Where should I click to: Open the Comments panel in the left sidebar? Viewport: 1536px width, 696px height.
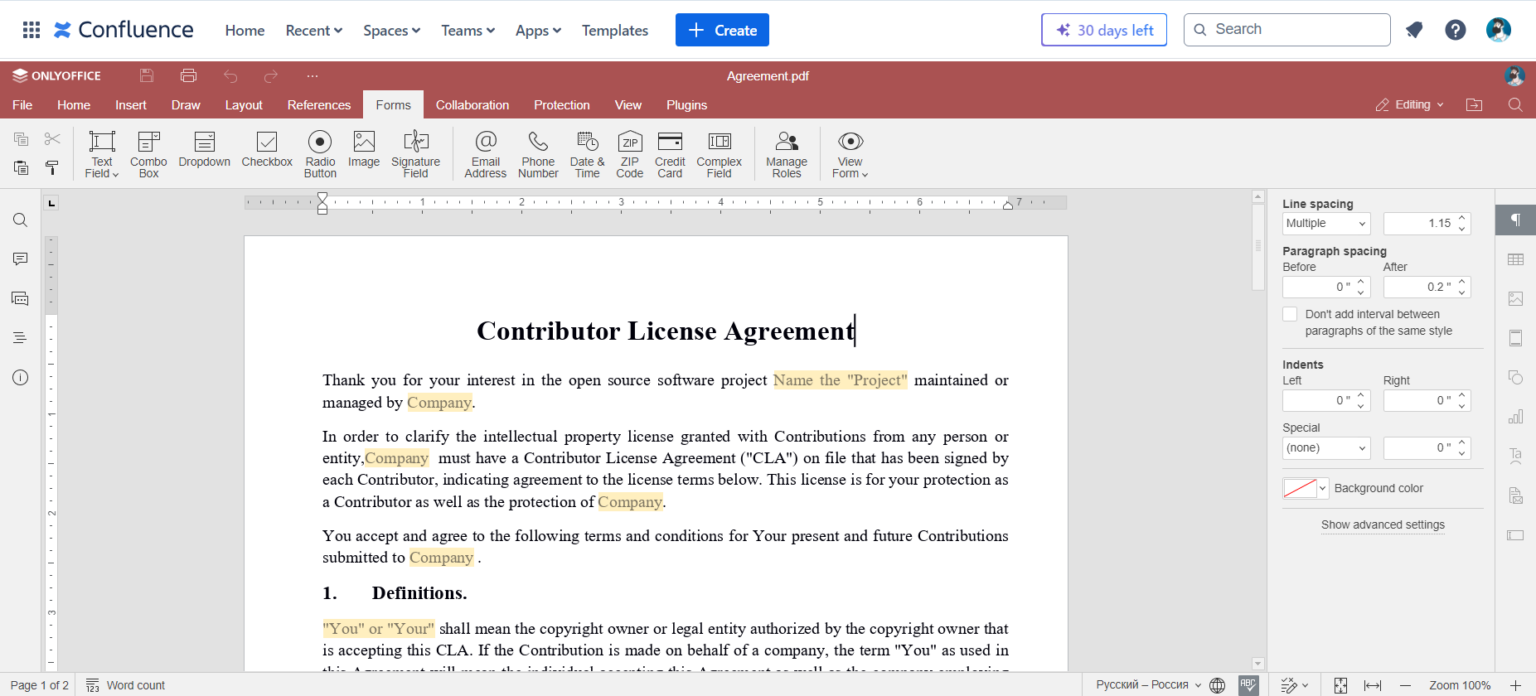(20, 258)
